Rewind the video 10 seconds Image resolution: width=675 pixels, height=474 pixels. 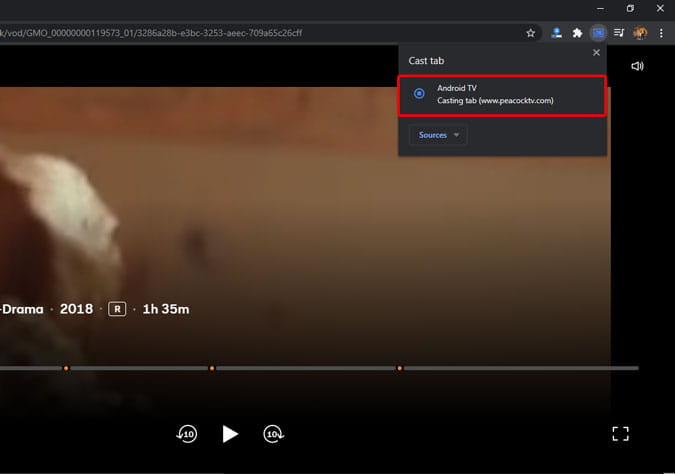187,434
